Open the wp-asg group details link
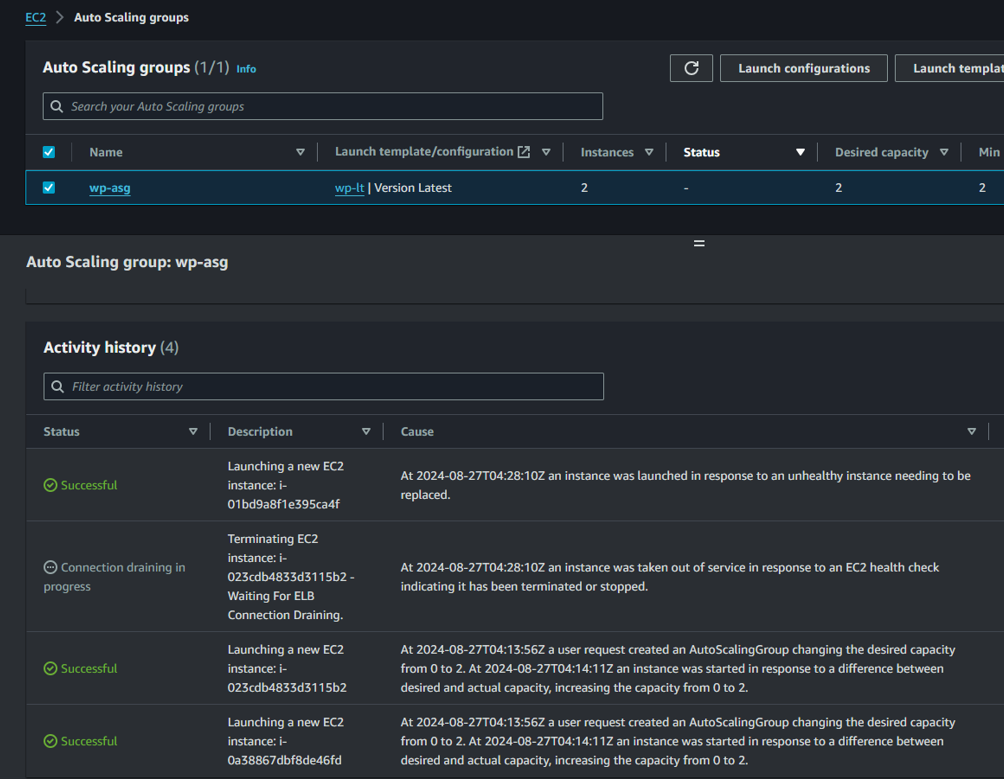 (109, 187)
